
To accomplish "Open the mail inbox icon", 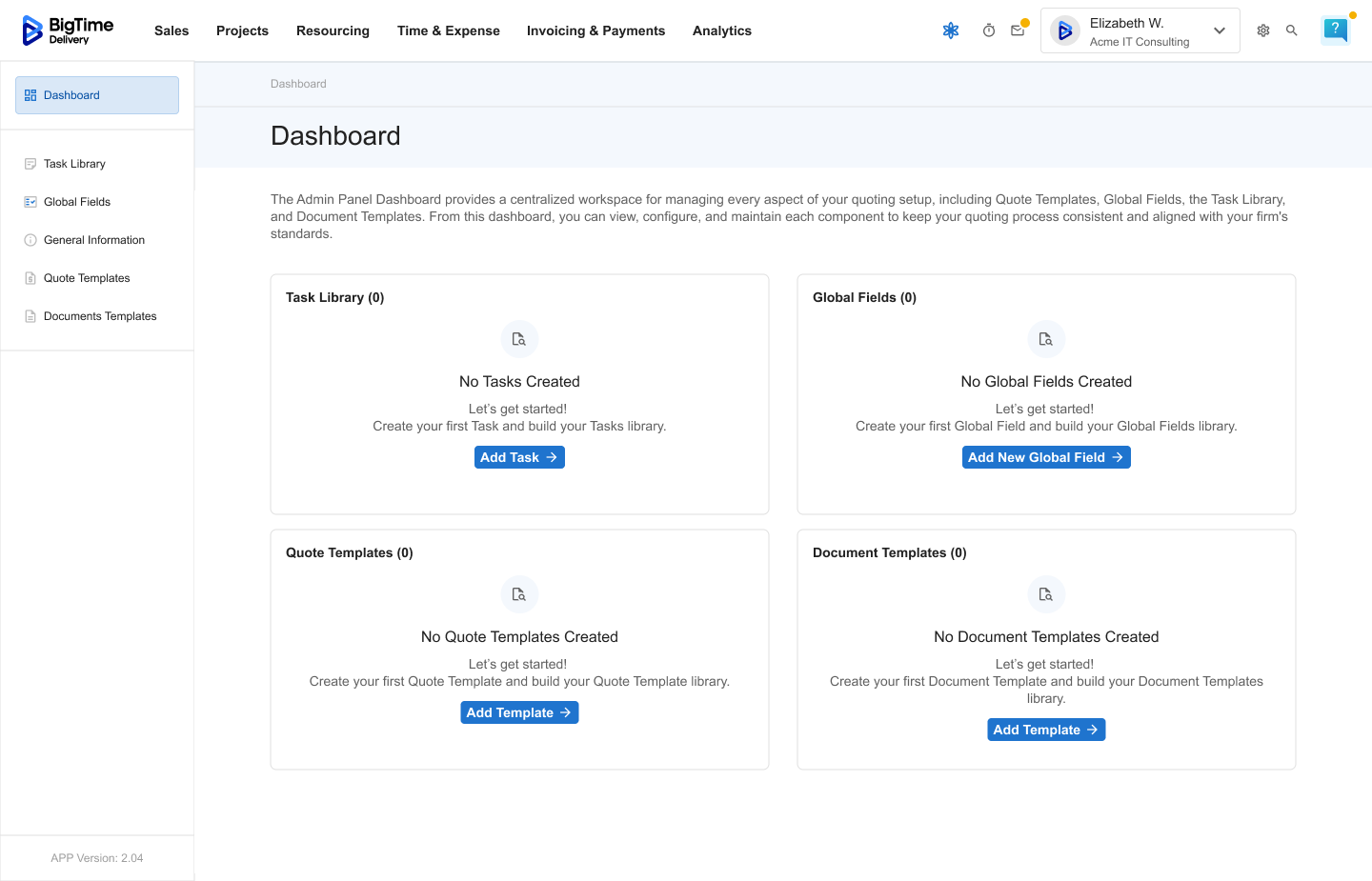I will click(1018, 30).
